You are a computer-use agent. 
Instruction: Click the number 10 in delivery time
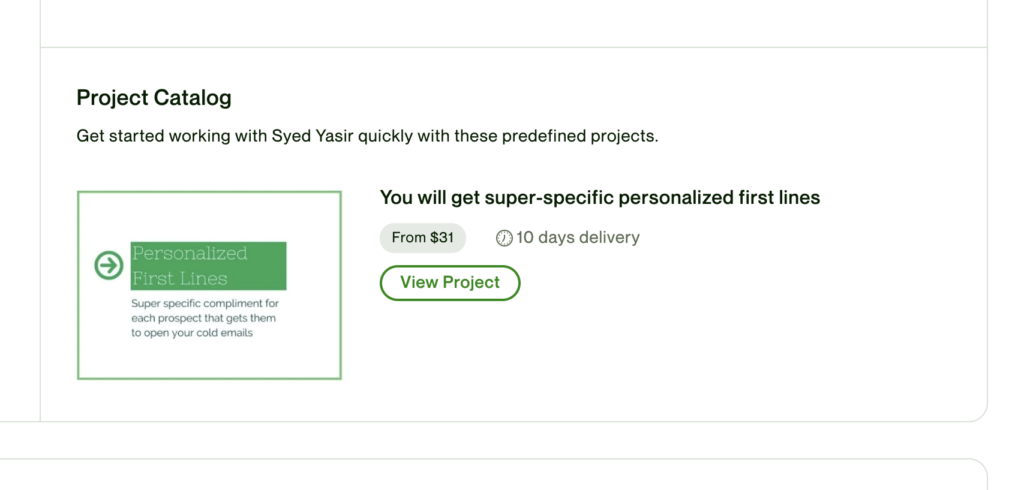(525, 238)
